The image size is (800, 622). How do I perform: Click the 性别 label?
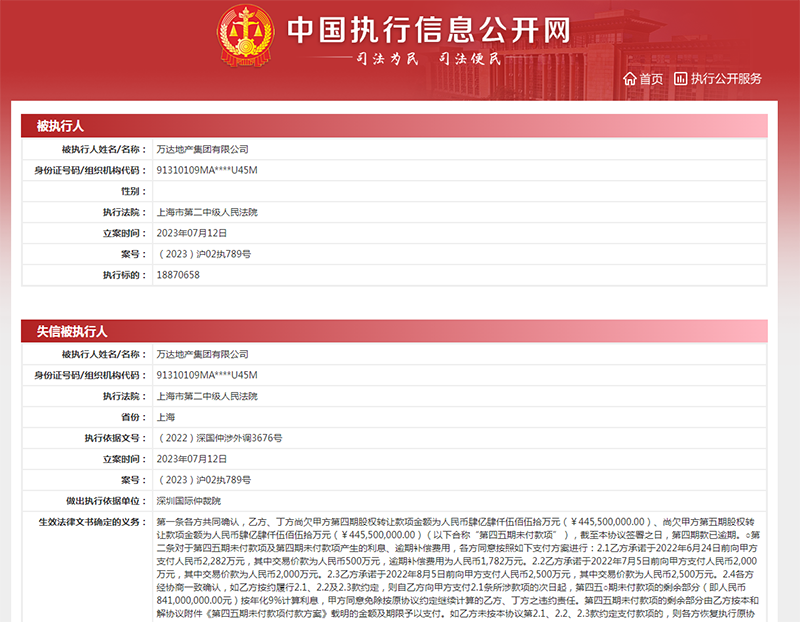133,191
